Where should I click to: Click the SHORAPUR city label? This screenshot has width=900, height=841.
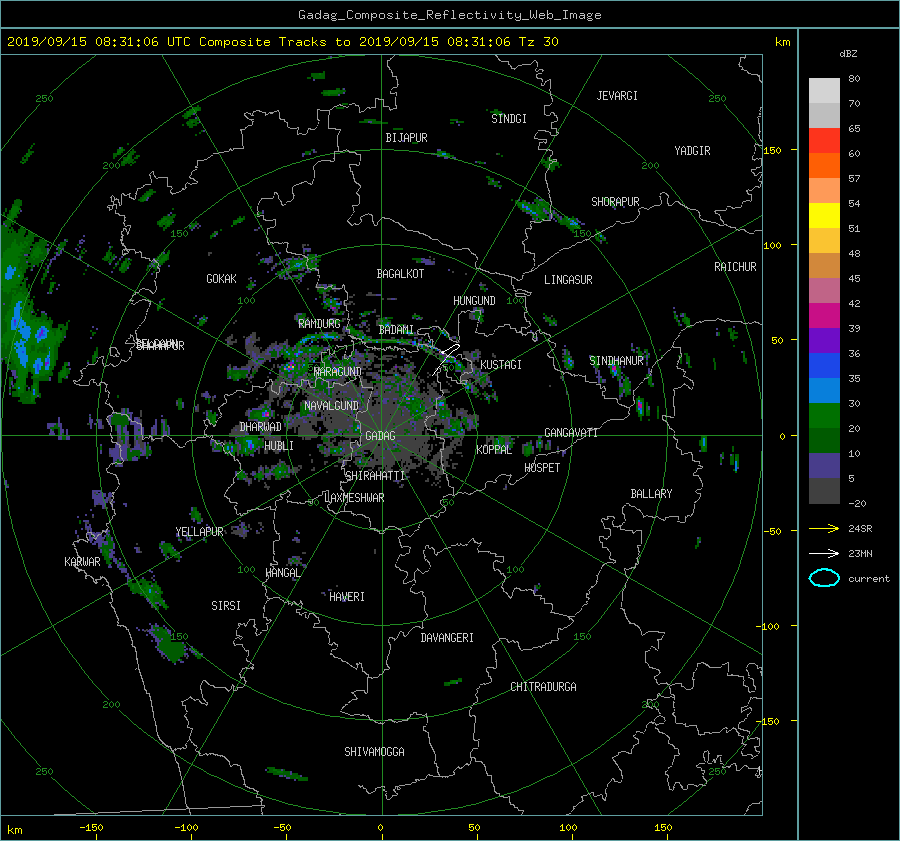pos(615,202)
